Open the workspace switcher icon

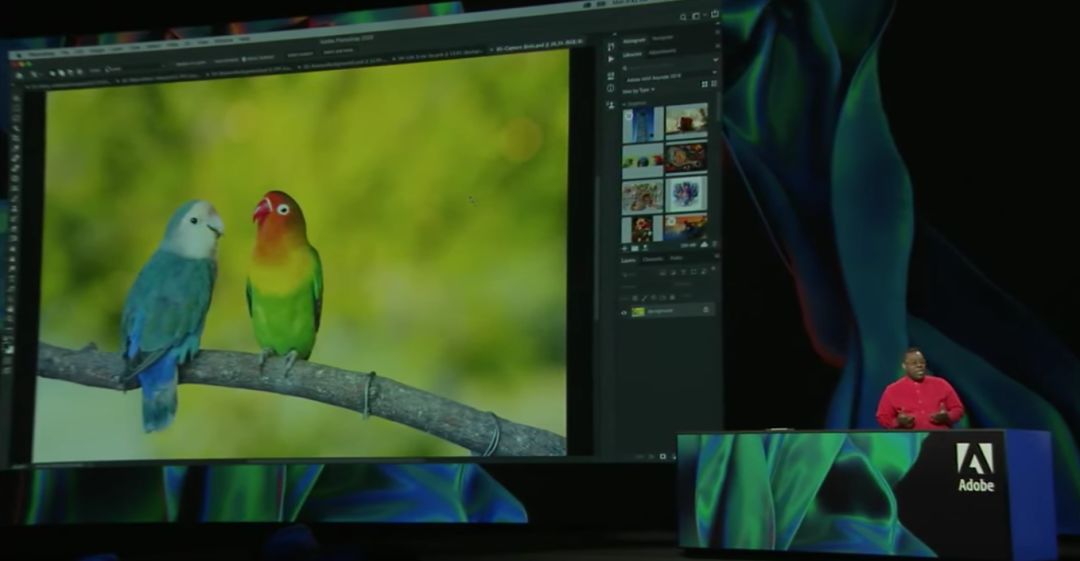(x=696, y=17)
